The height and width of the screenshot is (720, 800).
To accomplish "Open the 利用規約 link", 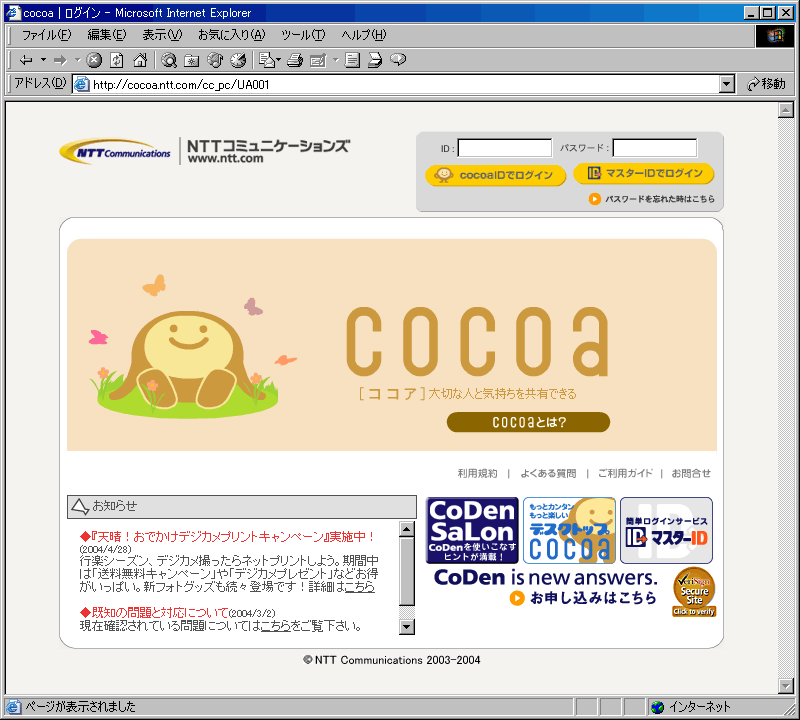I will point(477,474).
